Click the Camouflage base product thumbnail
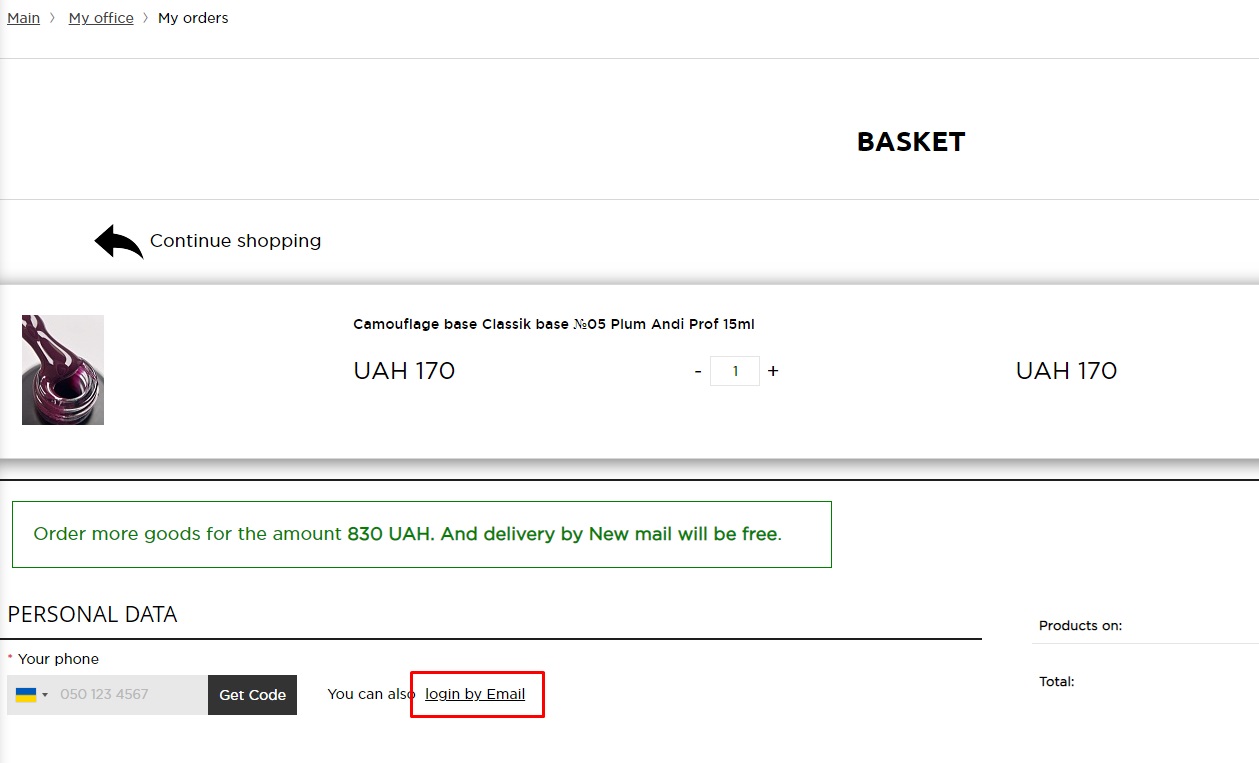This screenshot has height=763, width=1259. (62, 370)
